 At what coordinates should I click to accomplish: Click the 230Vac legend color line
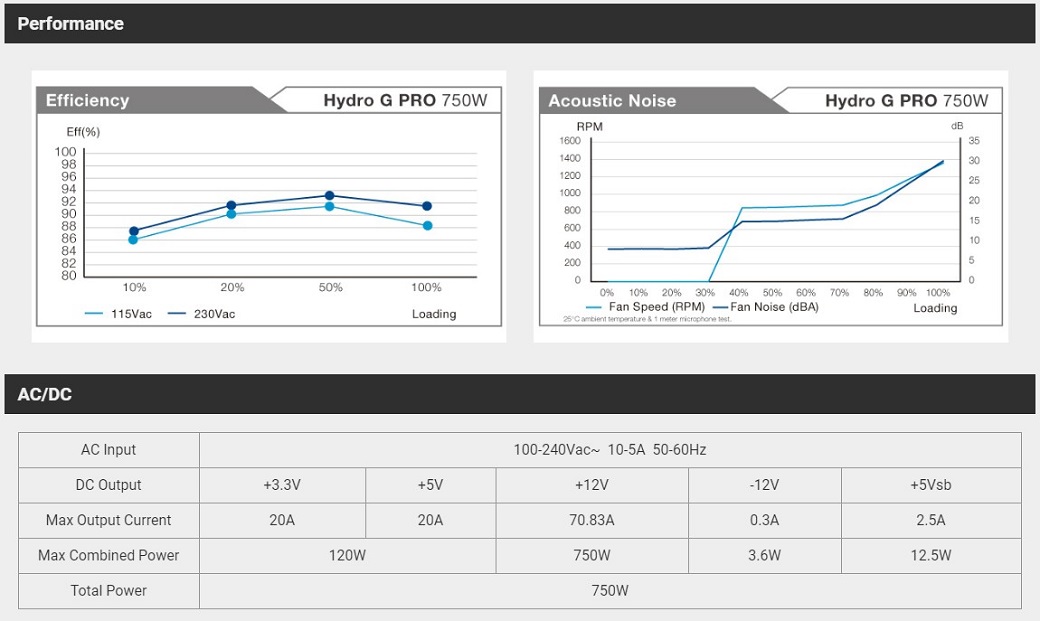pos(176,314)
